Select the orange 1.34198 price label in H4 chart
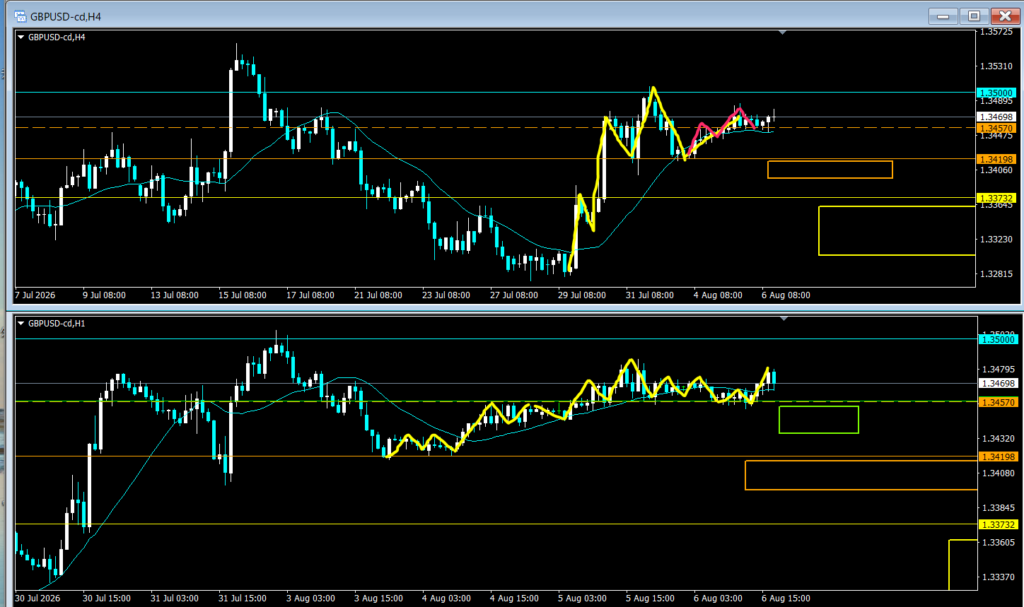1024x607 pixels. 997,159
